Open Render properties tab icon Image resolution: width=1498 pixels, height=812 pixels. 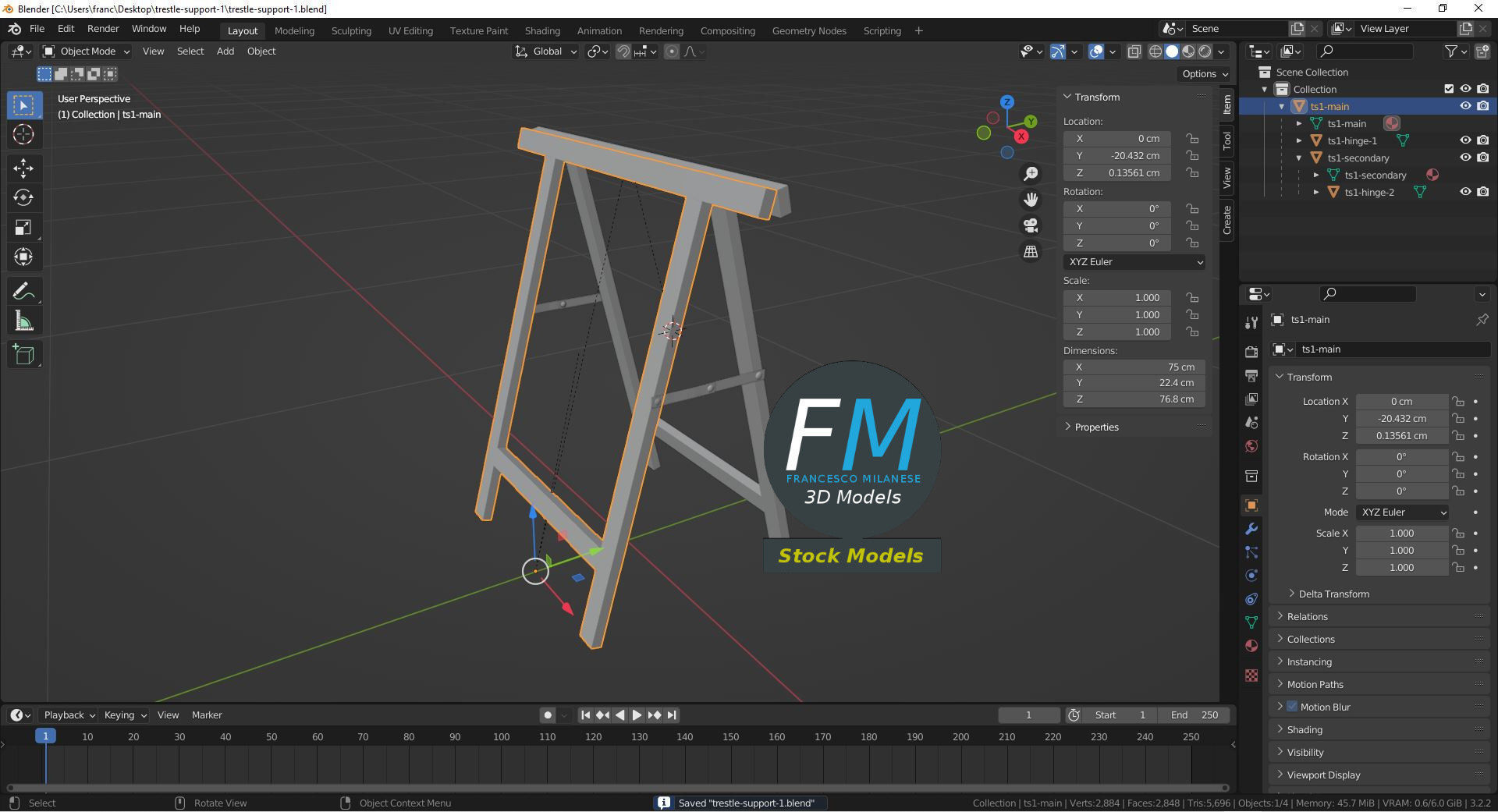[x=1251, y=352]
